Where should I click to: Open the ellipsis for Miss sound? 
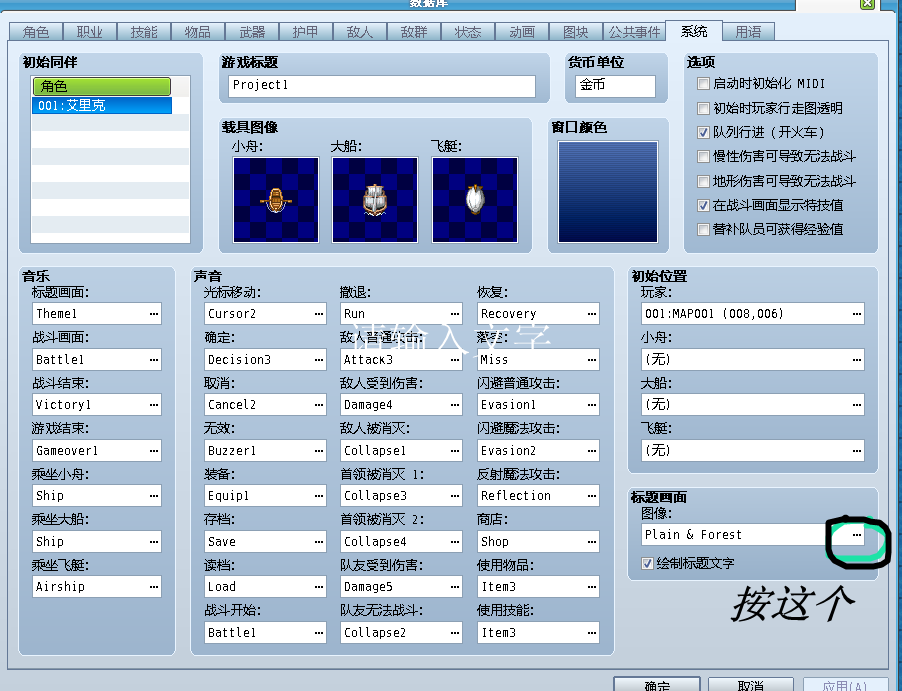pos(592,360)
